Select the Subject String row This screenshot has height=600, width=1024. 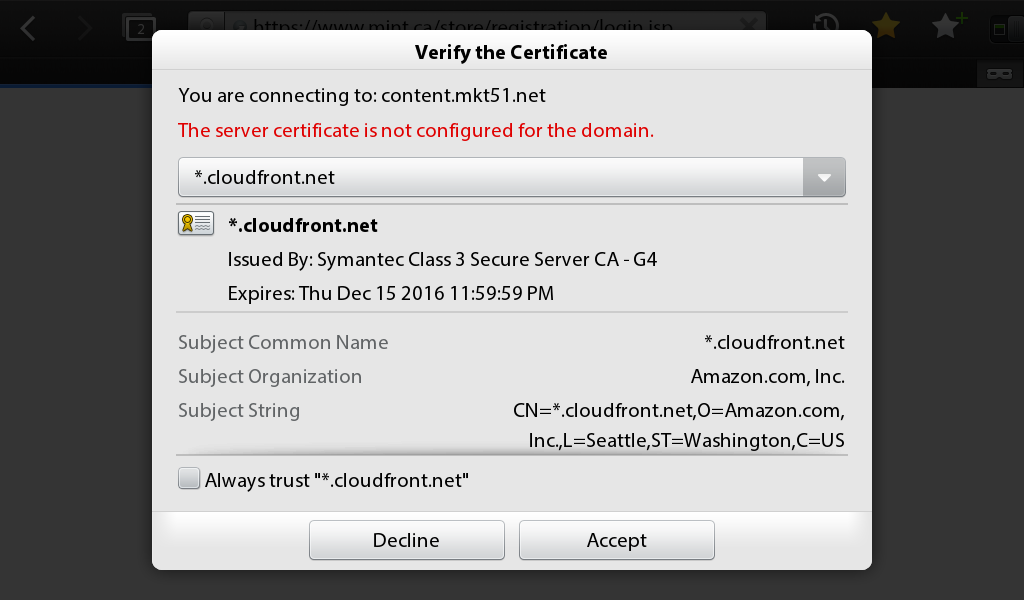pos(511,424)
